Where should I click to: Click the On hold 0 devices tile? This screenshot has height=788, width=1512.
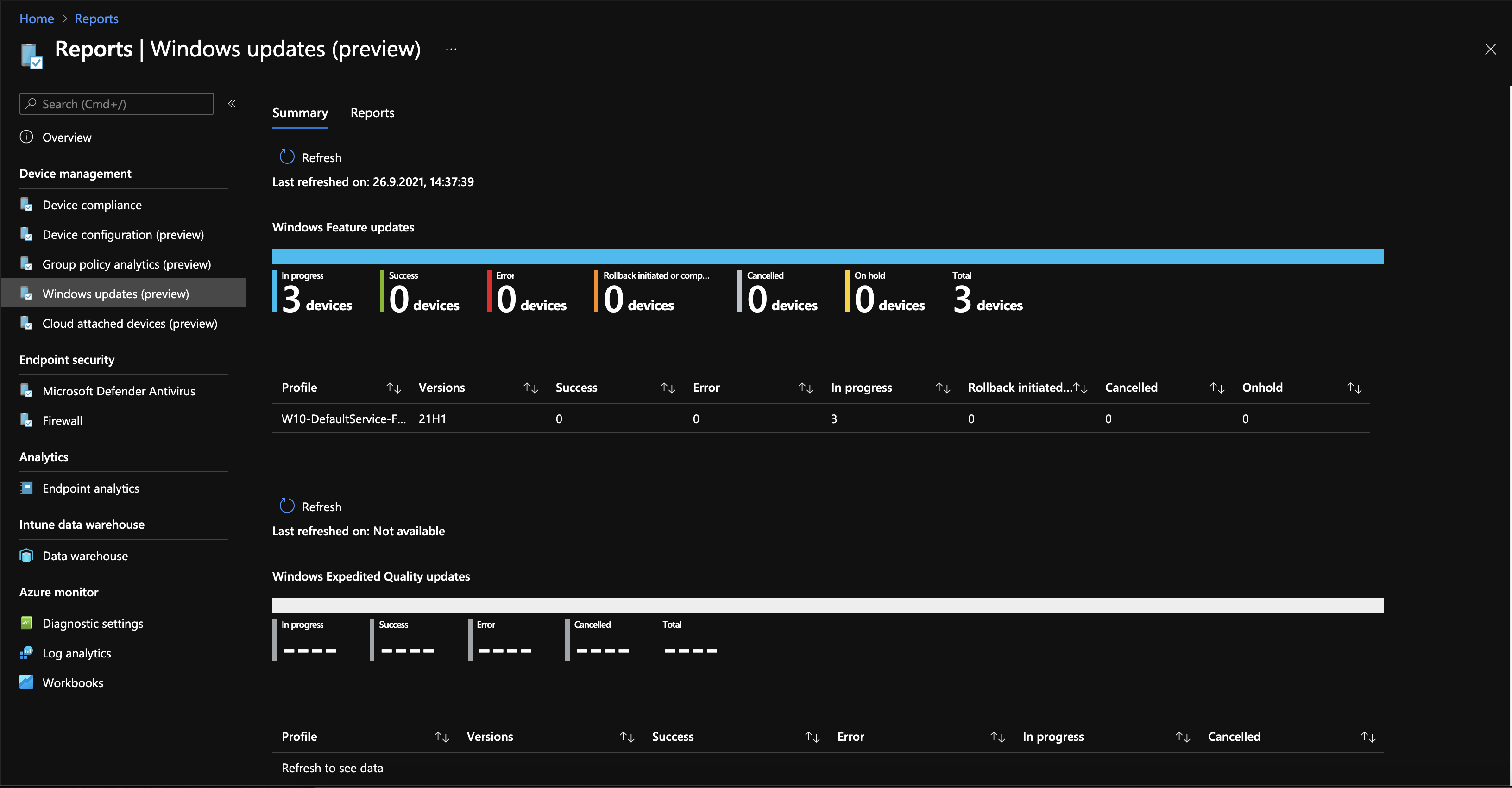click(x=886, y=292)
